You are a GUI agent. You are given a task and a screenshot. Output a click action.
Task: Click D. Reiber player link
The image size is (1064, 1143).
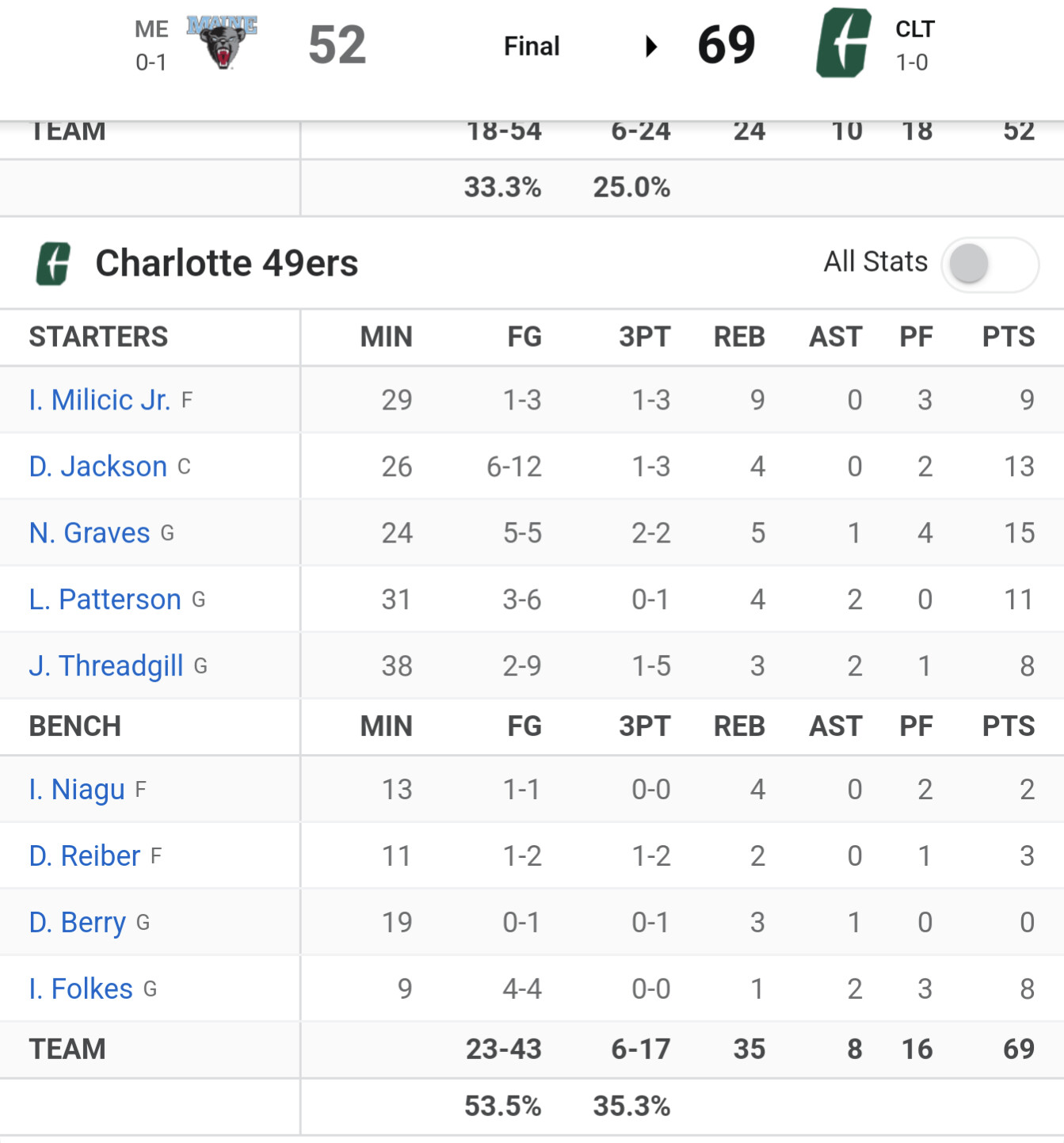pos(84,856)
